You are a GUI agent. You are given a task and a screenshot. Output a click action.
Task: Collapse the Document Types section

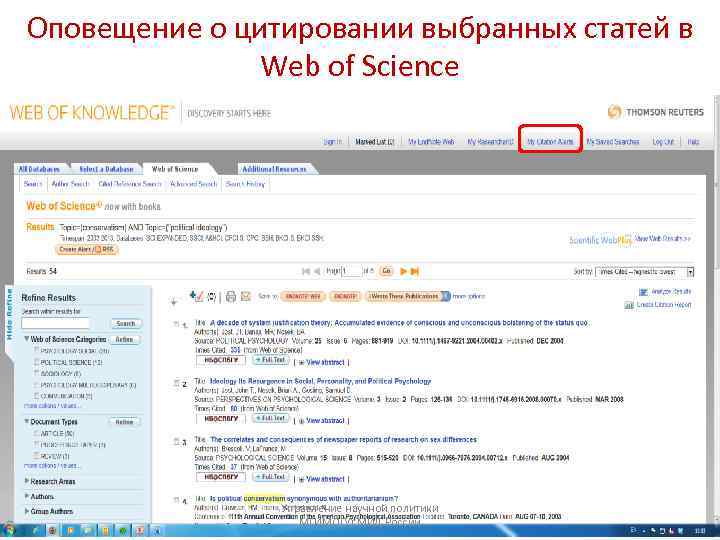(27, 421)
